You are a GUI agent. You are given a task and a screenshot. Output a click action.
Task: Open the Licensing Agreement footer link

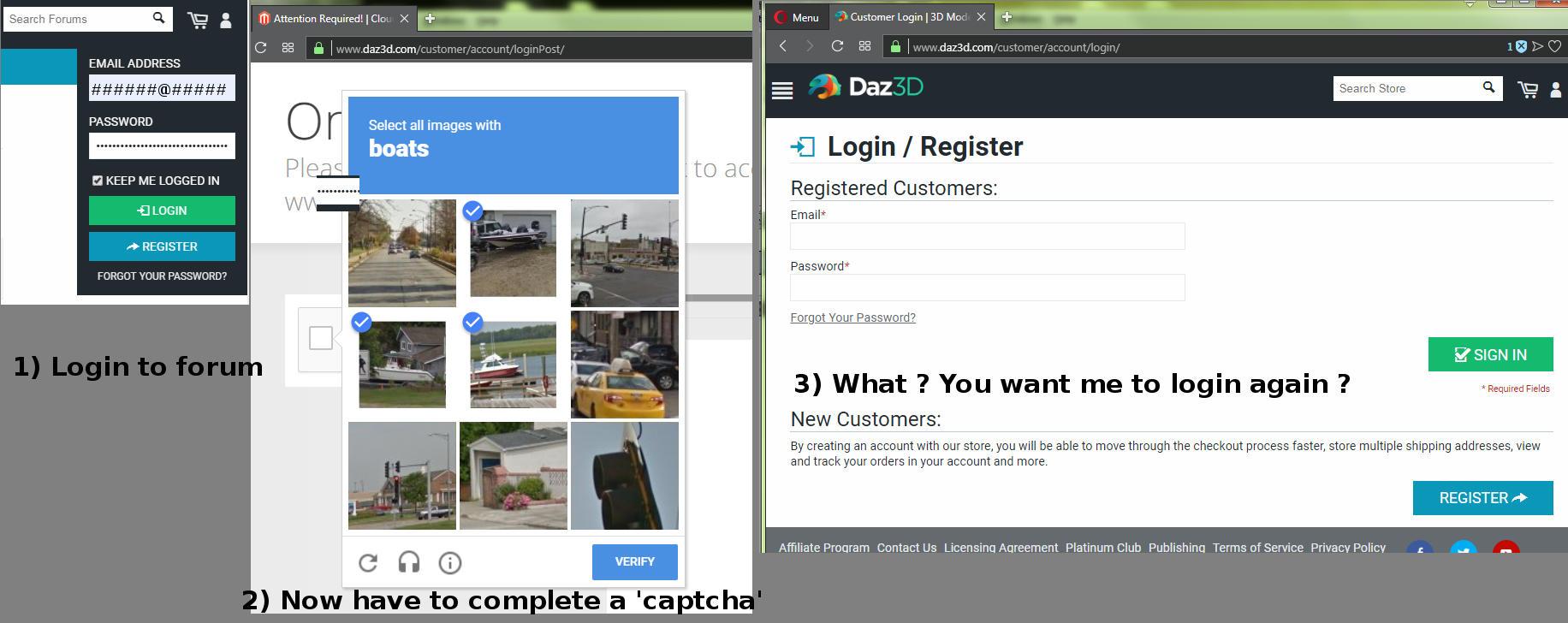(x=1001, y=548)
